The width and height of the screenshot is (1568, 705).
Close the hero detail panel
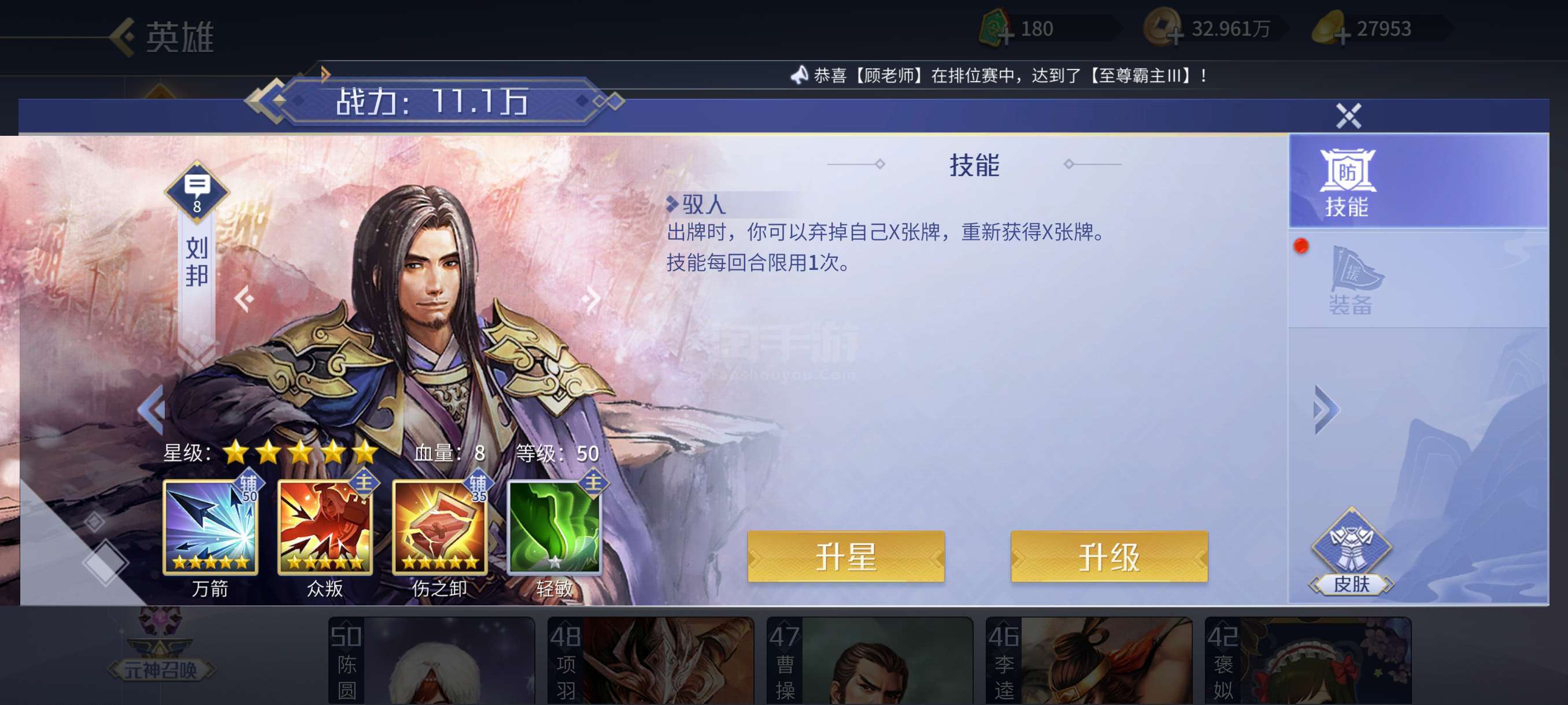pos(1348,115)
